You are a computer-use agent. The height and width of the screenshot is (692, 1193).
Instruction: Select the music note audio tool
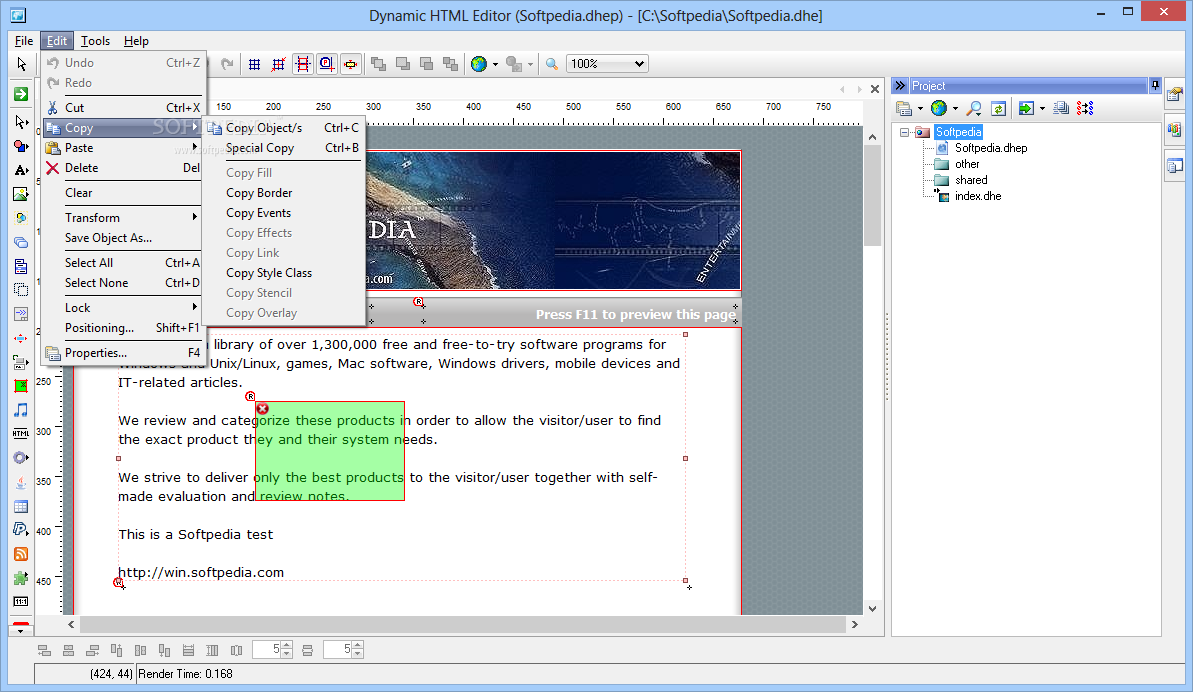pyautogui.click(x=21, y=410)
